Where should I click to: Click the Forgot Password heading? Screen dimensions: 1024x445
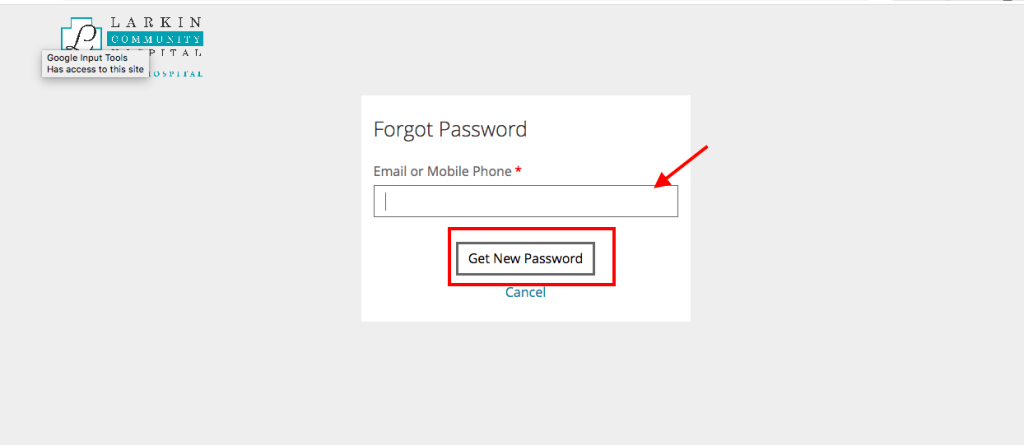450,129
